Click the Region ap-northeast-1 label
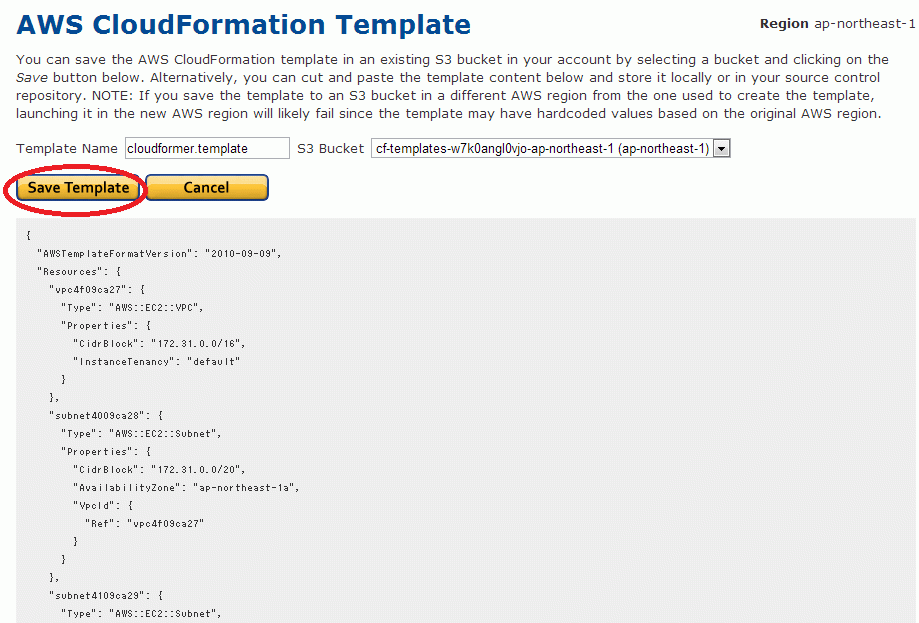 [837, 24]
